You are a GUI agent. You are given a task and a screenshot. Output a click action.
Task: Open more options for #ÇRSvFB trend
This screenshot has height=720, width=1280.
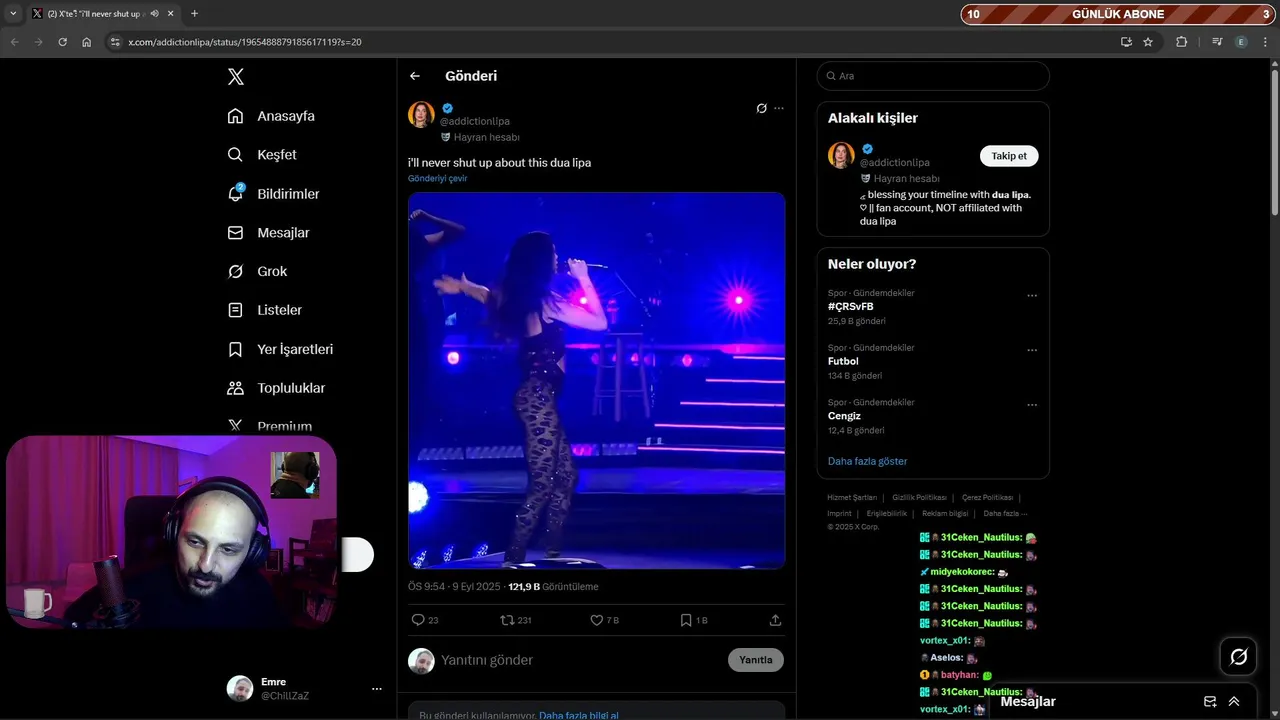(x=1032, y=295)
